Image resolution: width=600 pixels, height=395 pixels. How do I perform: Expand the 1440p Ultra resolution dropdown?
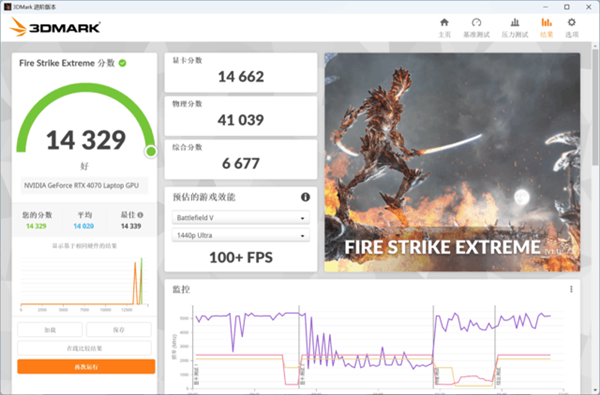coord(241,235)
